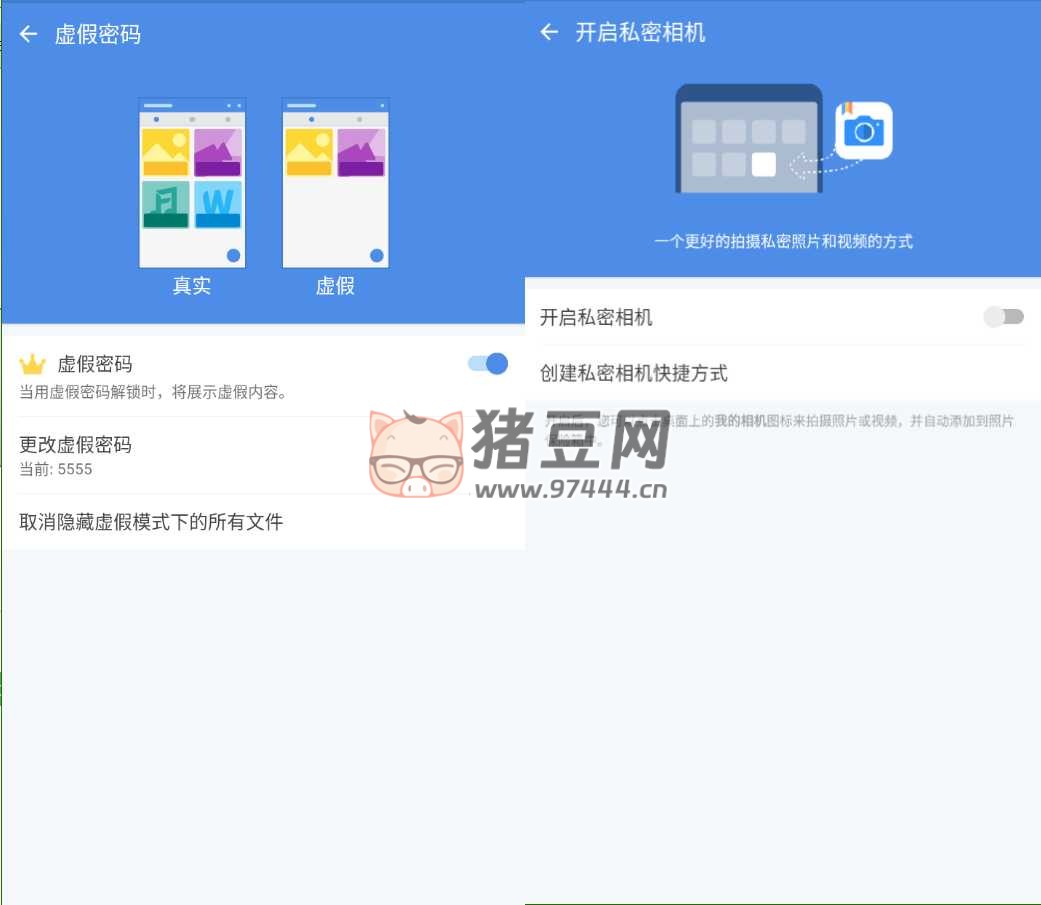Tap the blue camera icon in illustration

[864, 131]
